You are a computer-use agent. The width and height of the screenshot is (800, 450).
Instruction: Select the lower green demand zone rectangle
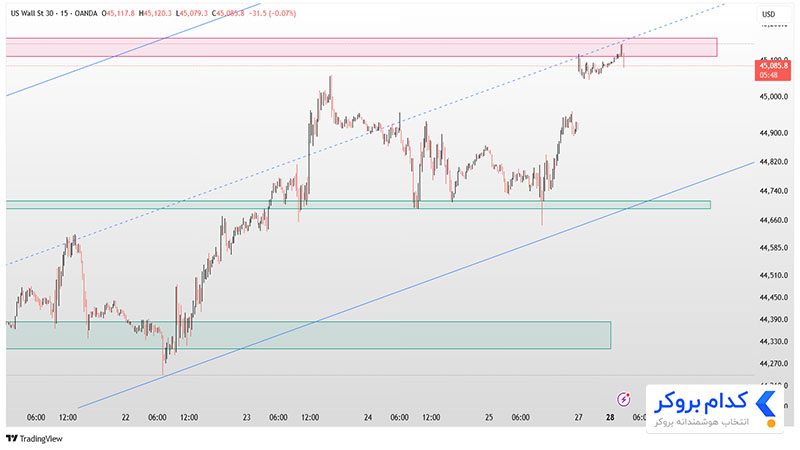click(308, 335)
